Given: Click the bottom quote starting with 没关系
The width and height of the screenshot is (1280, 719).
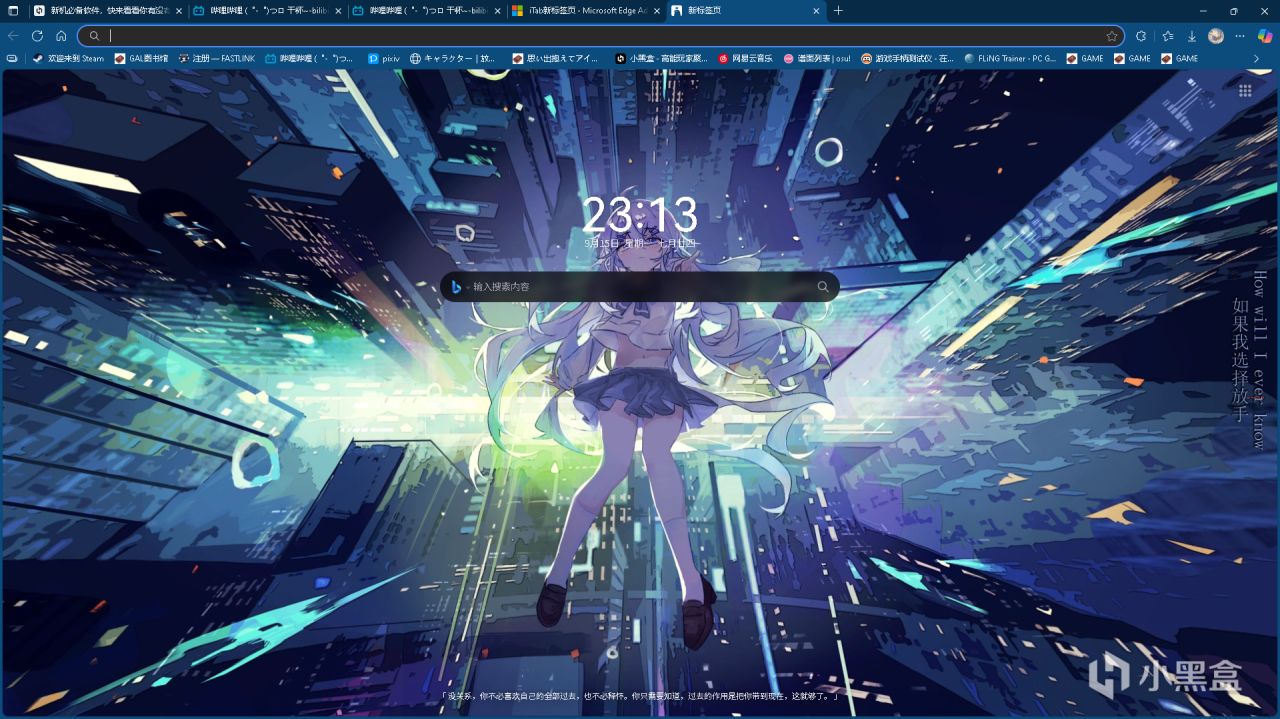Looking at the screenshot, I should click(x=640, y=696).
